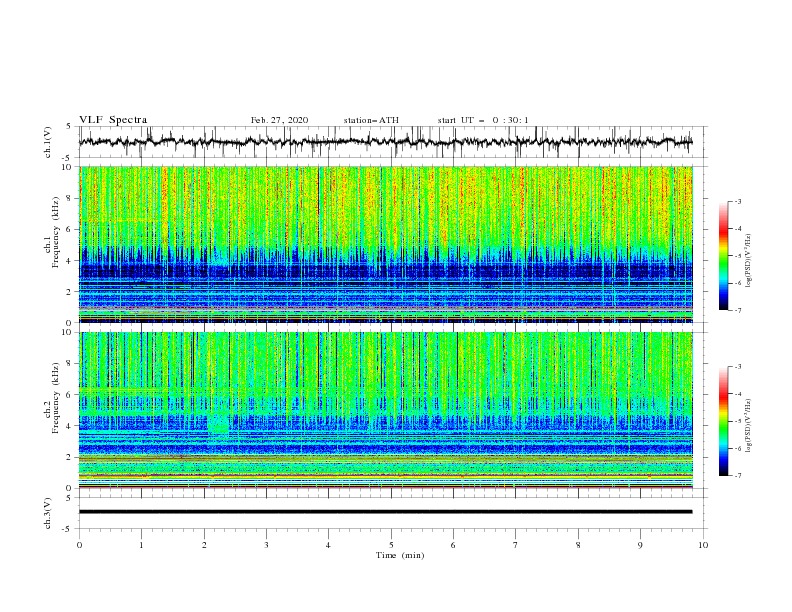Click the ch.2 spectrogram panel
Screen dimensions: 792x612
click(x=386, y=410)
